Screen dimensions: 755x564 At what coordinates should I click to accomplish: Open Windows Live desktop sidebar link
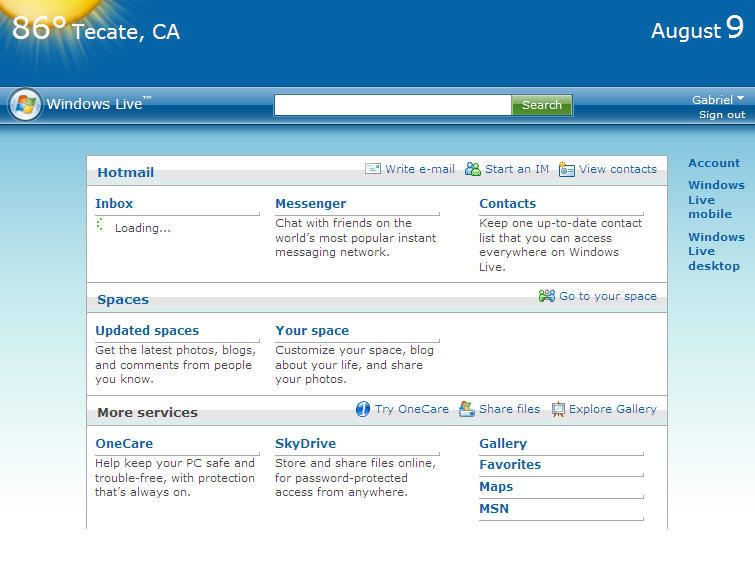pyautogui.click(x=715, y=251)
